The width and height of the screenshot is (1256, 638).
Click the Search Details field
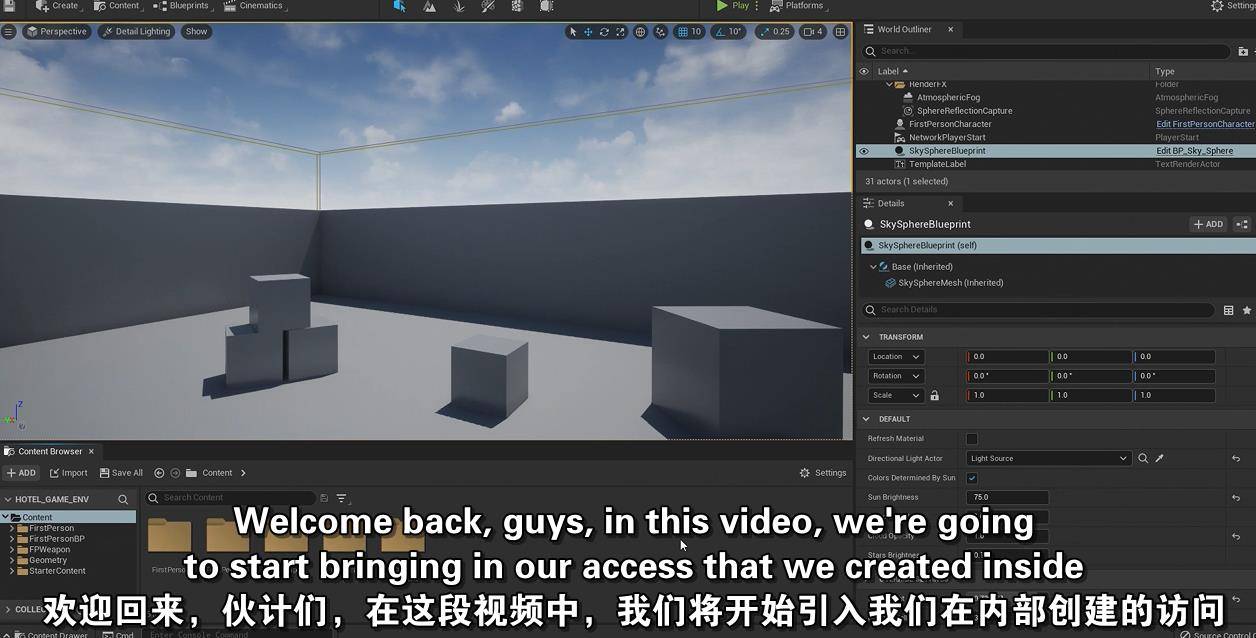click(1038, 310)
